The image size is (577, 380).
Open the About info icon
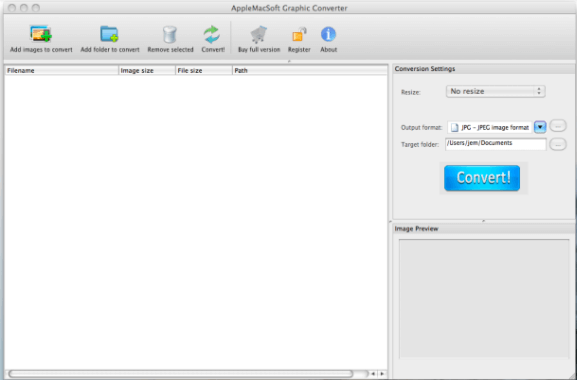point(328,34)
